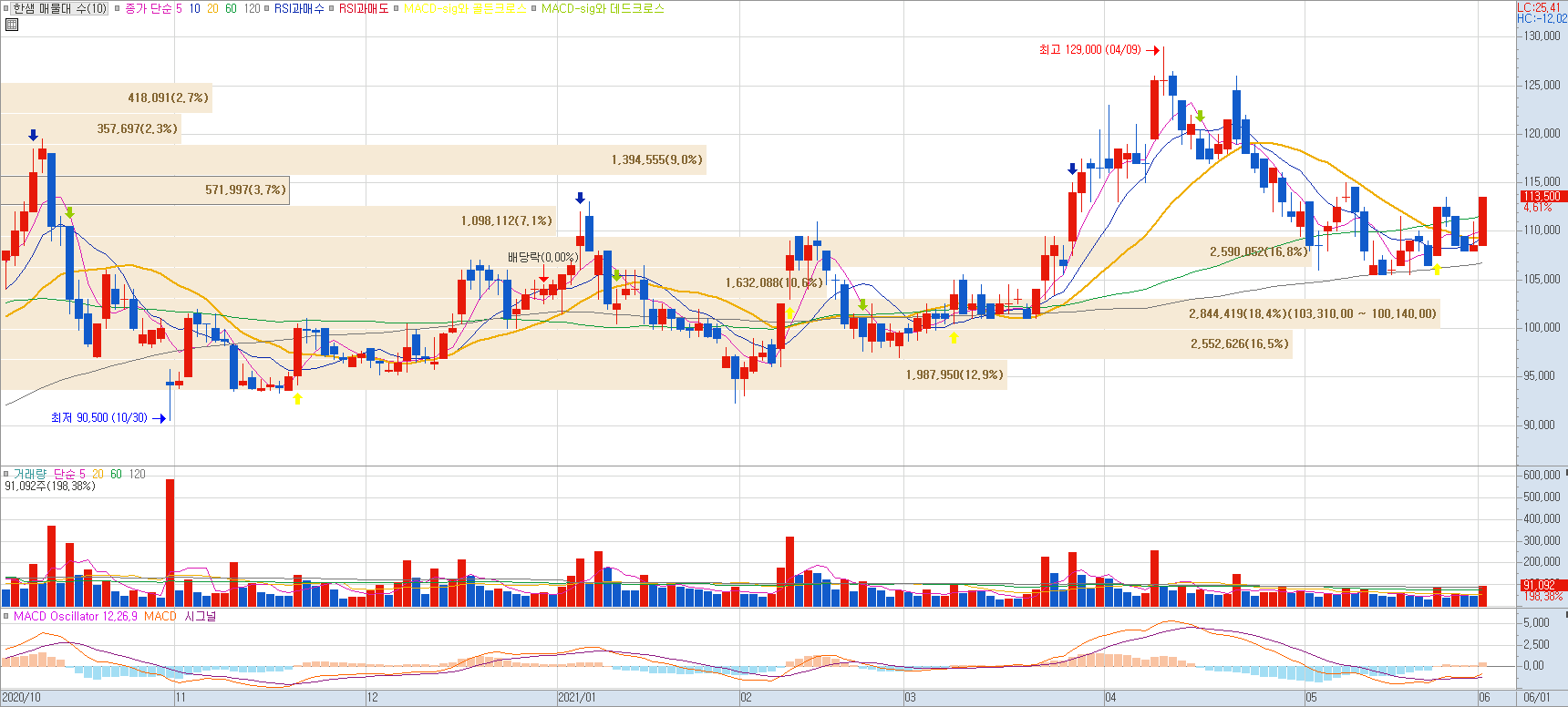Open the data table grid icon

pos(12,25)
